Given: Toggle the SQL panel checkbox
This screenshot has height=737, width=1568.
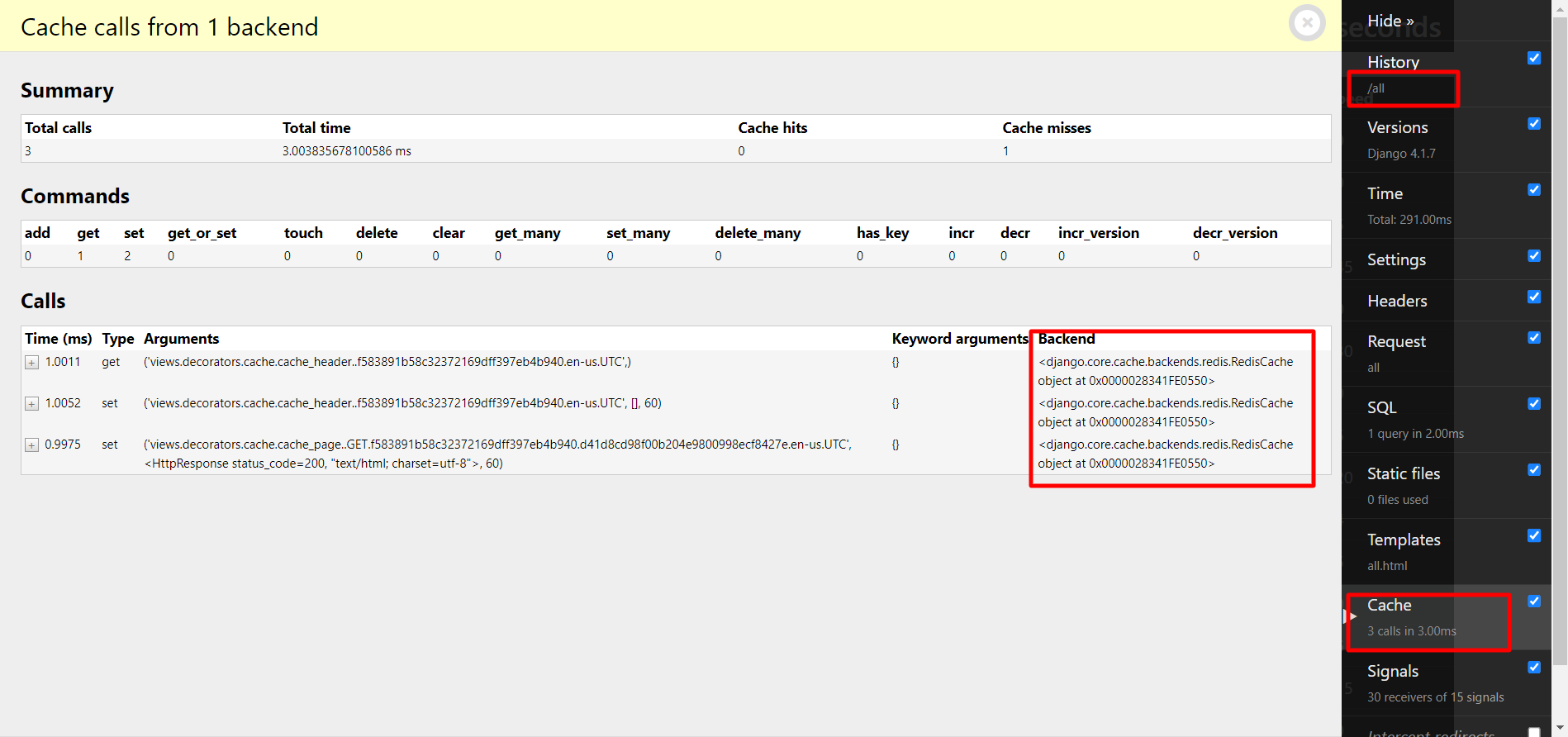Looking at the screenshot, I should (x=1533, y=404).
